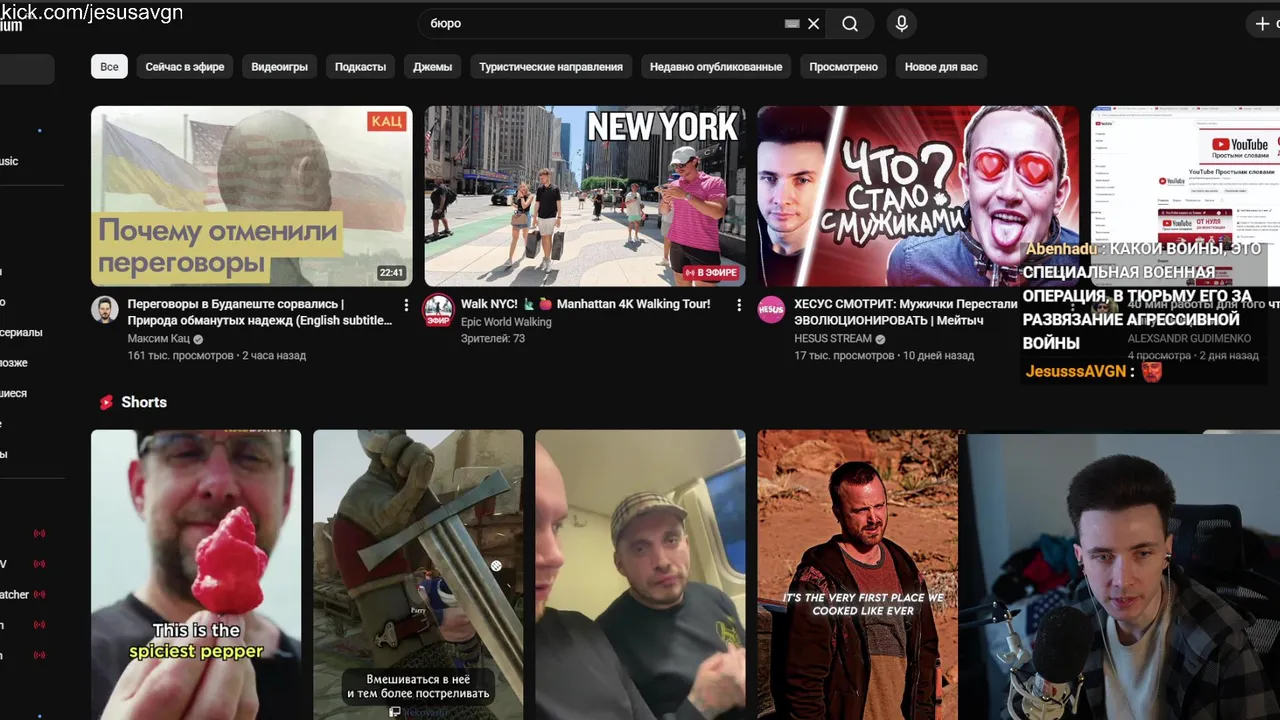Click the create plus icon at top right
The image size is (1280, 720).
(x=1262, y=24)
